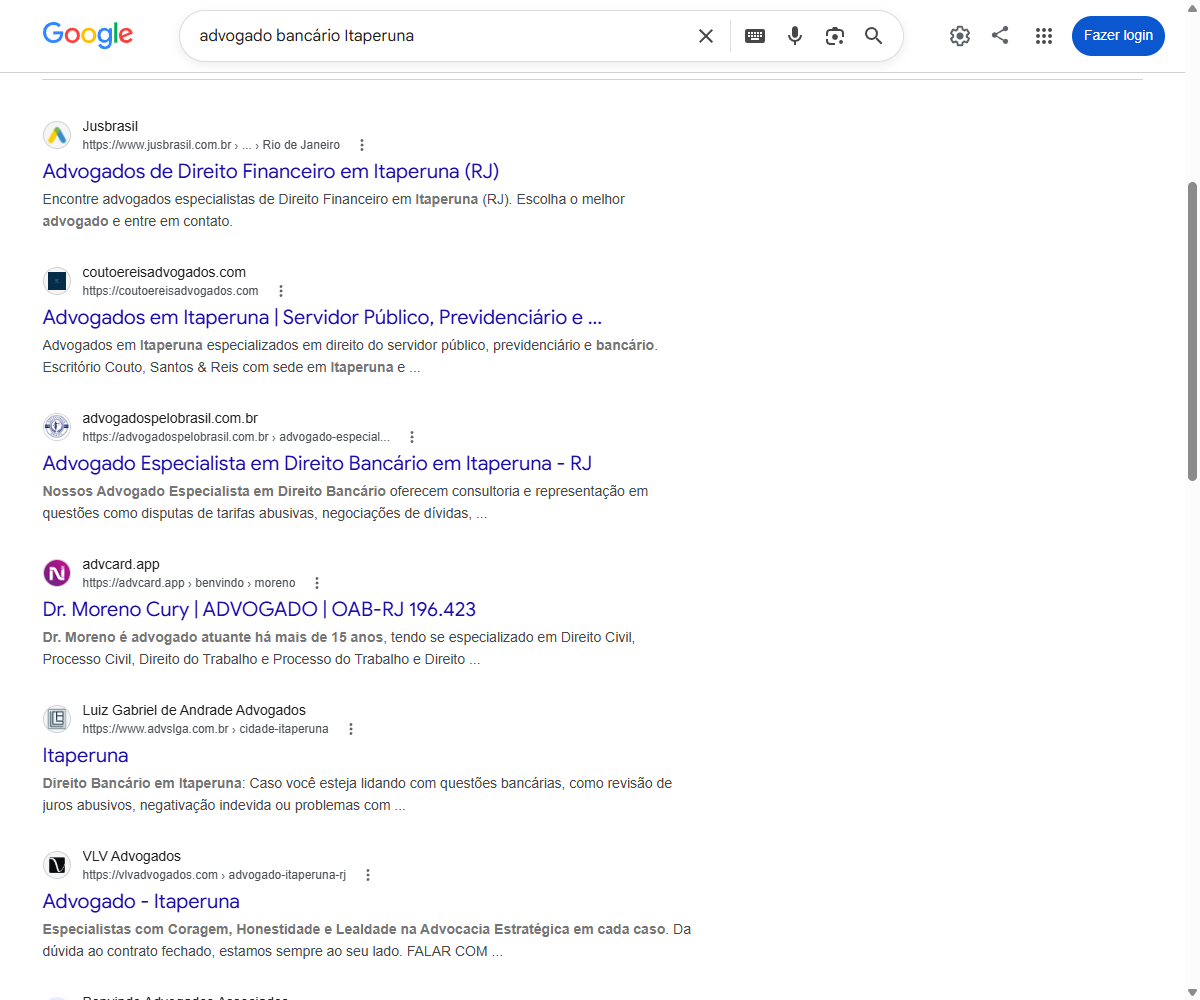
Task: Open quick settings gear icon
Action: (960, 36)
